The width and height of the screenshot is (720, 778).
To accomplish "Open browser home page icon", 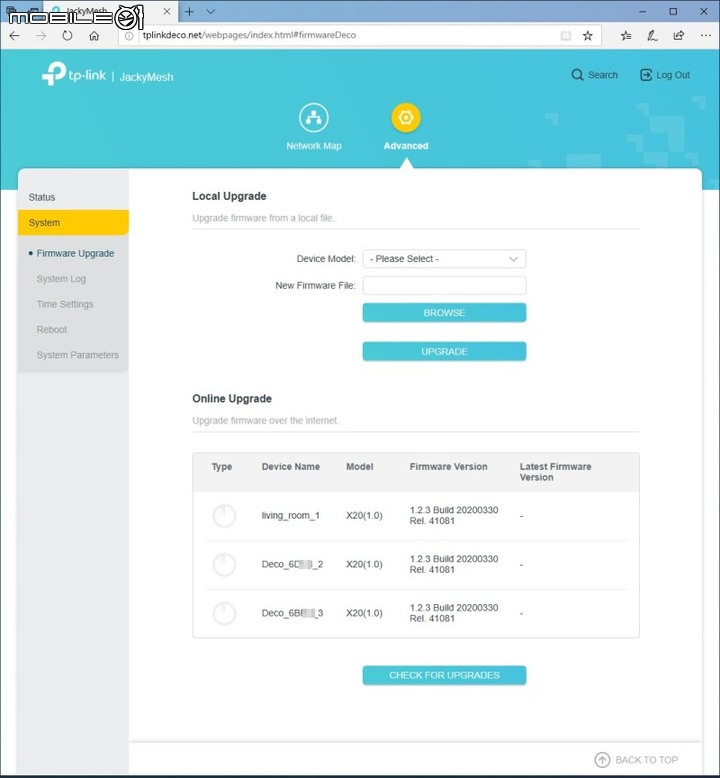I will click(94, 36).
